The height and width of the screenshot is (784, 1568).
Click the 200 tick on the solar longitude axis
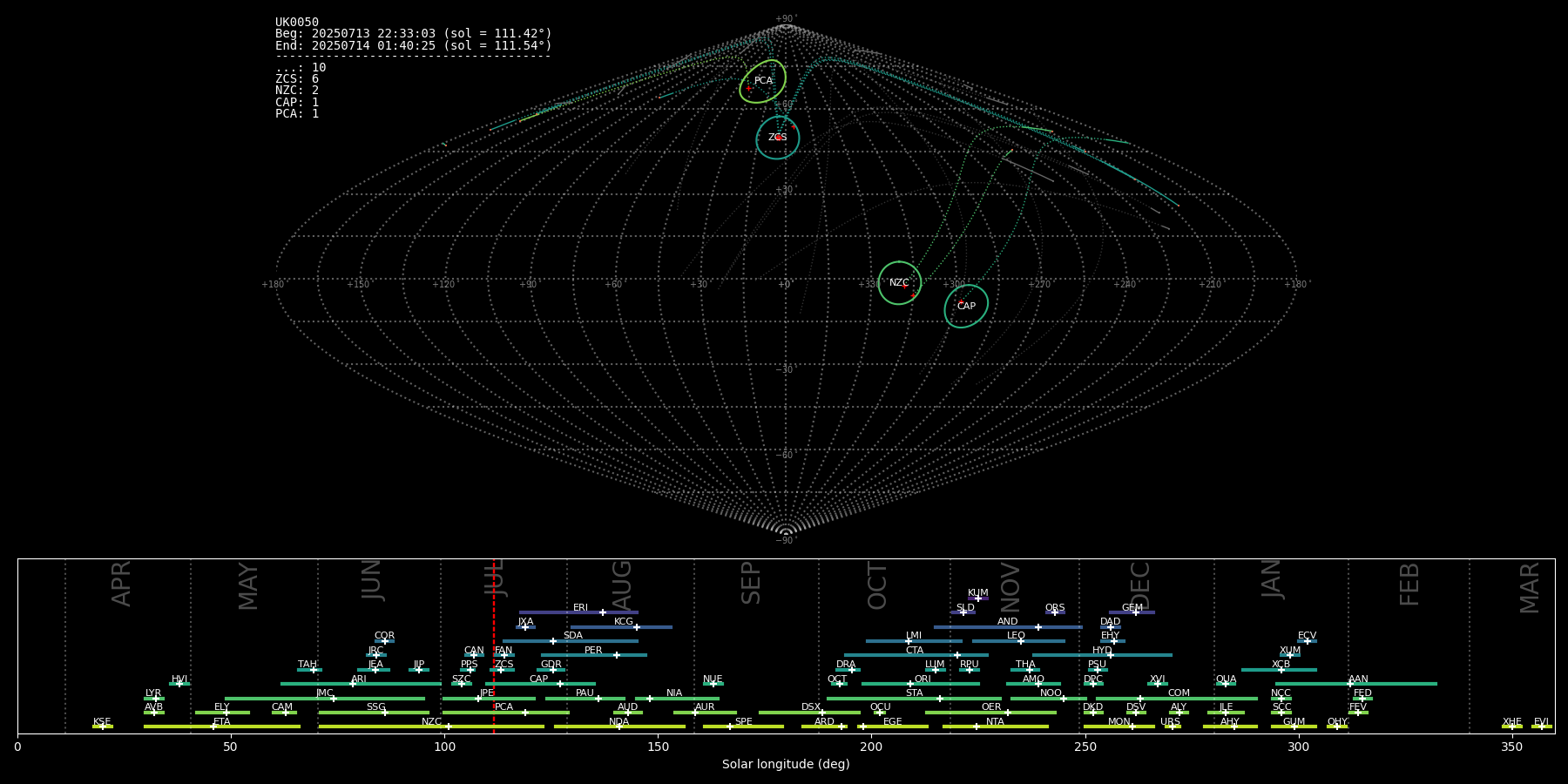871,747
